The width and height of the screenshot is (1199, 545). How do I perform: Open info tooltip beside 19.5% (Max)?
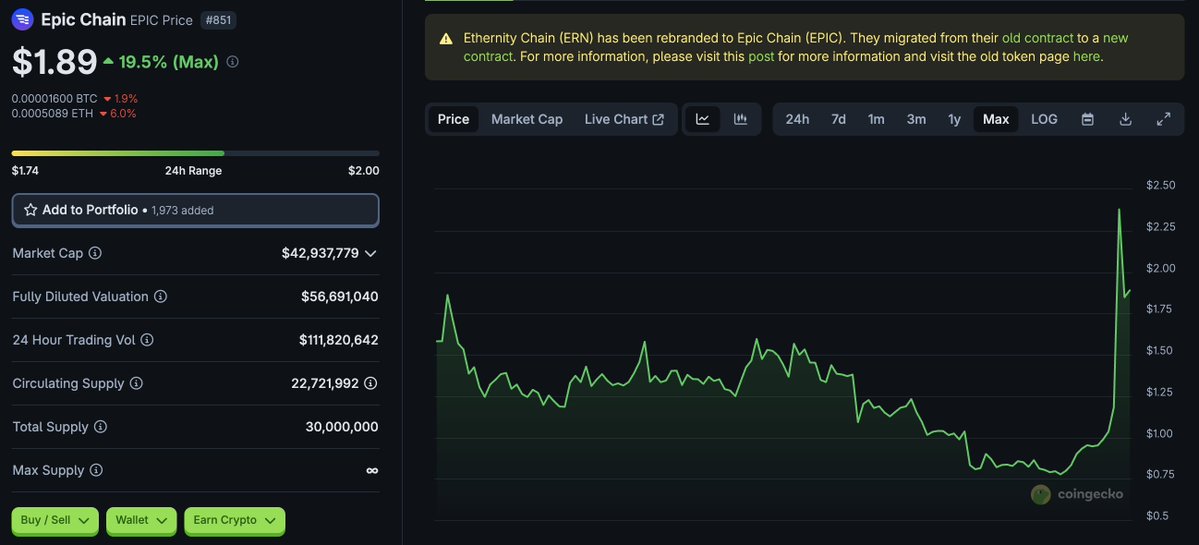pyautogui.click(x=233, y=62)
